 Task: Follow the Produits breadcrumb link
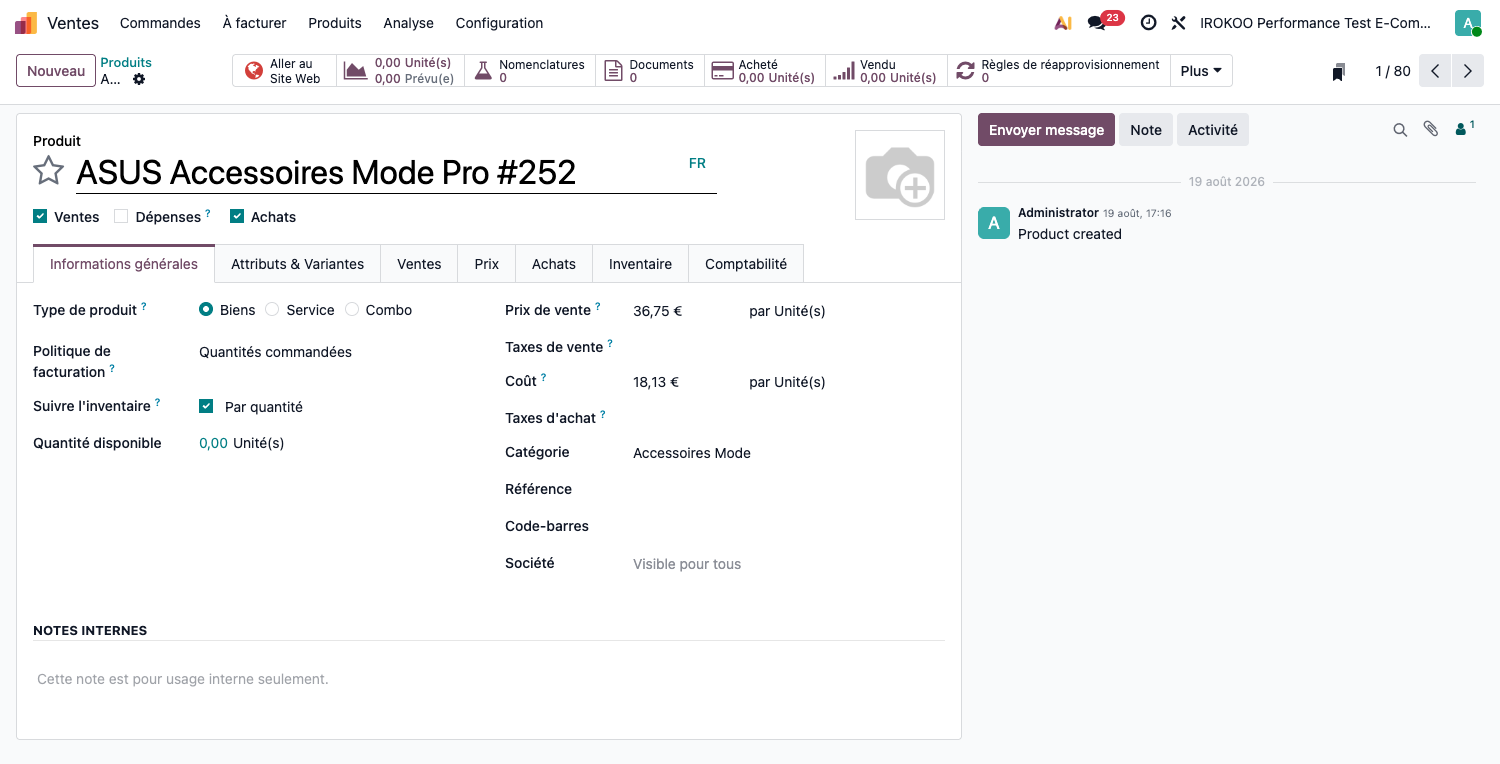(126, 62)
